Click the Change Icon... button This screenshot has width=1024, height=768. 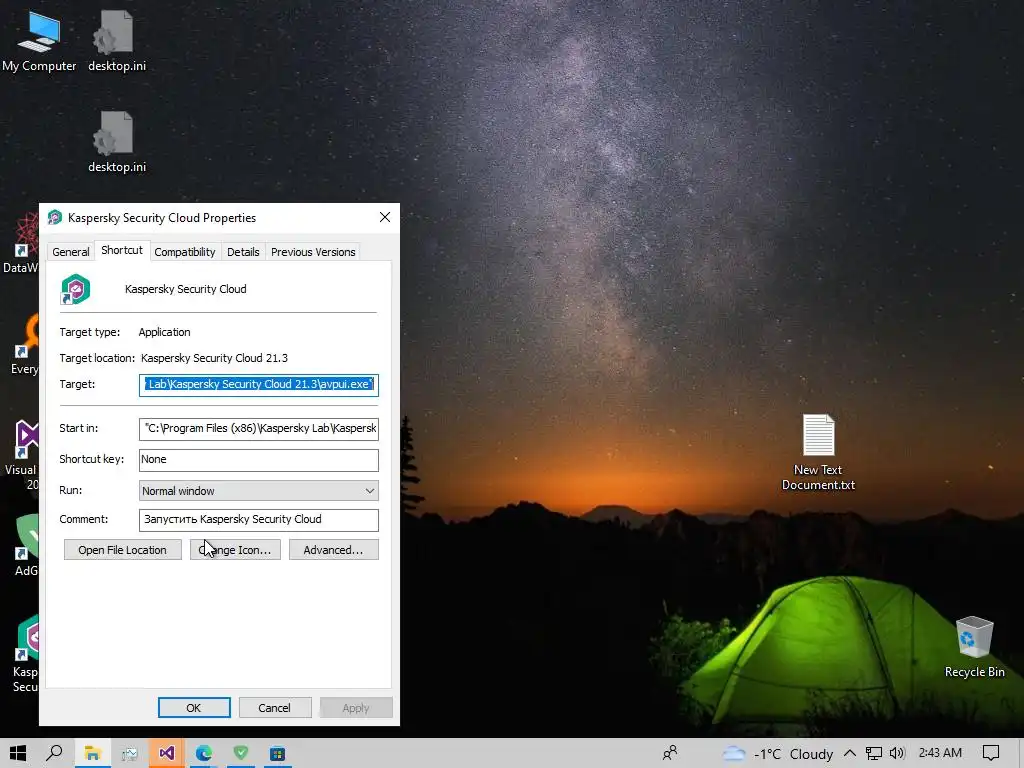click(235, 550)
